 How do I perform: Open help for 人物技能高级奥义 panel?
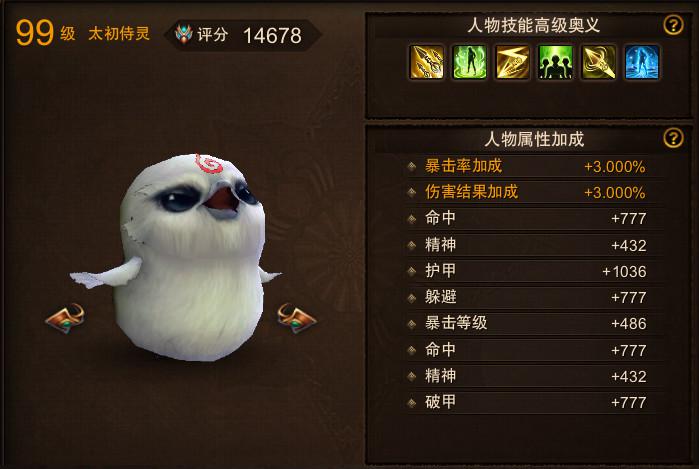click(673, 25)
